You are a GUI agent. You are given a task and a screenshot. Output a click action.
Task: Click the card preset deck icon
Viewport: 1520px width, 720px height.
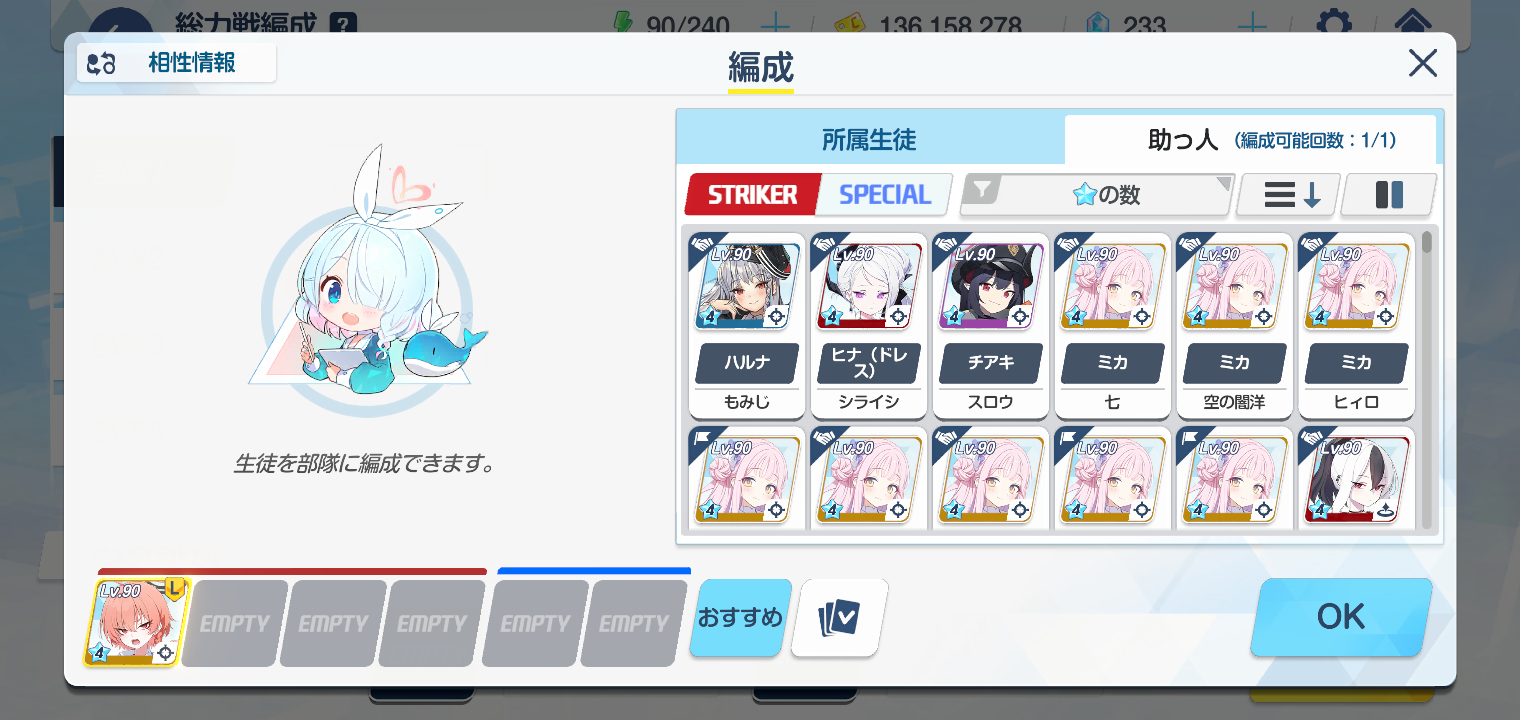[839, 618]
